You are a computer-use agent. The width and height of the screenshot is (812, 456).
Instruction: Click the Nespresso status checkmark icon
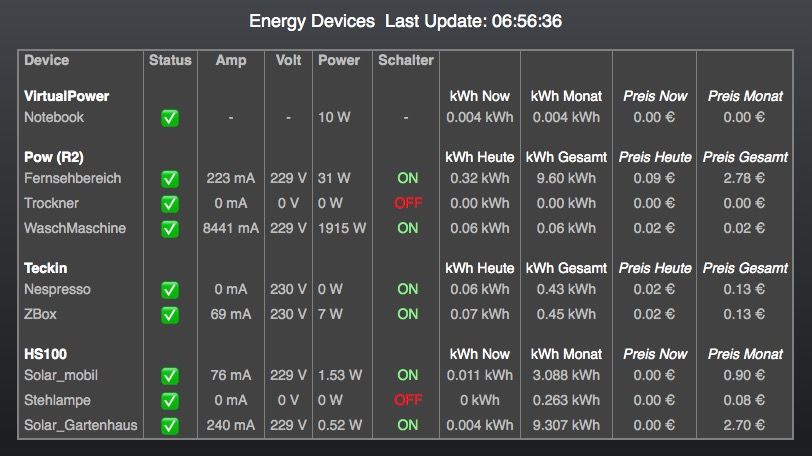170,290
